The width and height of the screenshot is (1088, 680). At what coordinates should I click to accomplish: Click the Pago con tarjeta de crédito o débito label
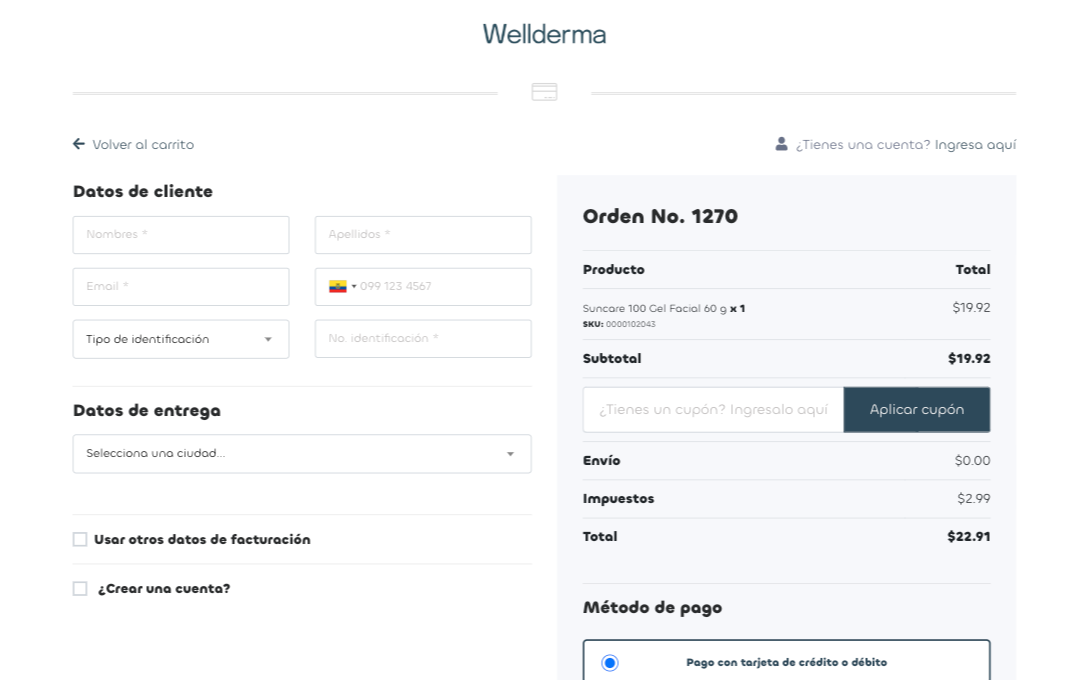[x=786, y=662]
